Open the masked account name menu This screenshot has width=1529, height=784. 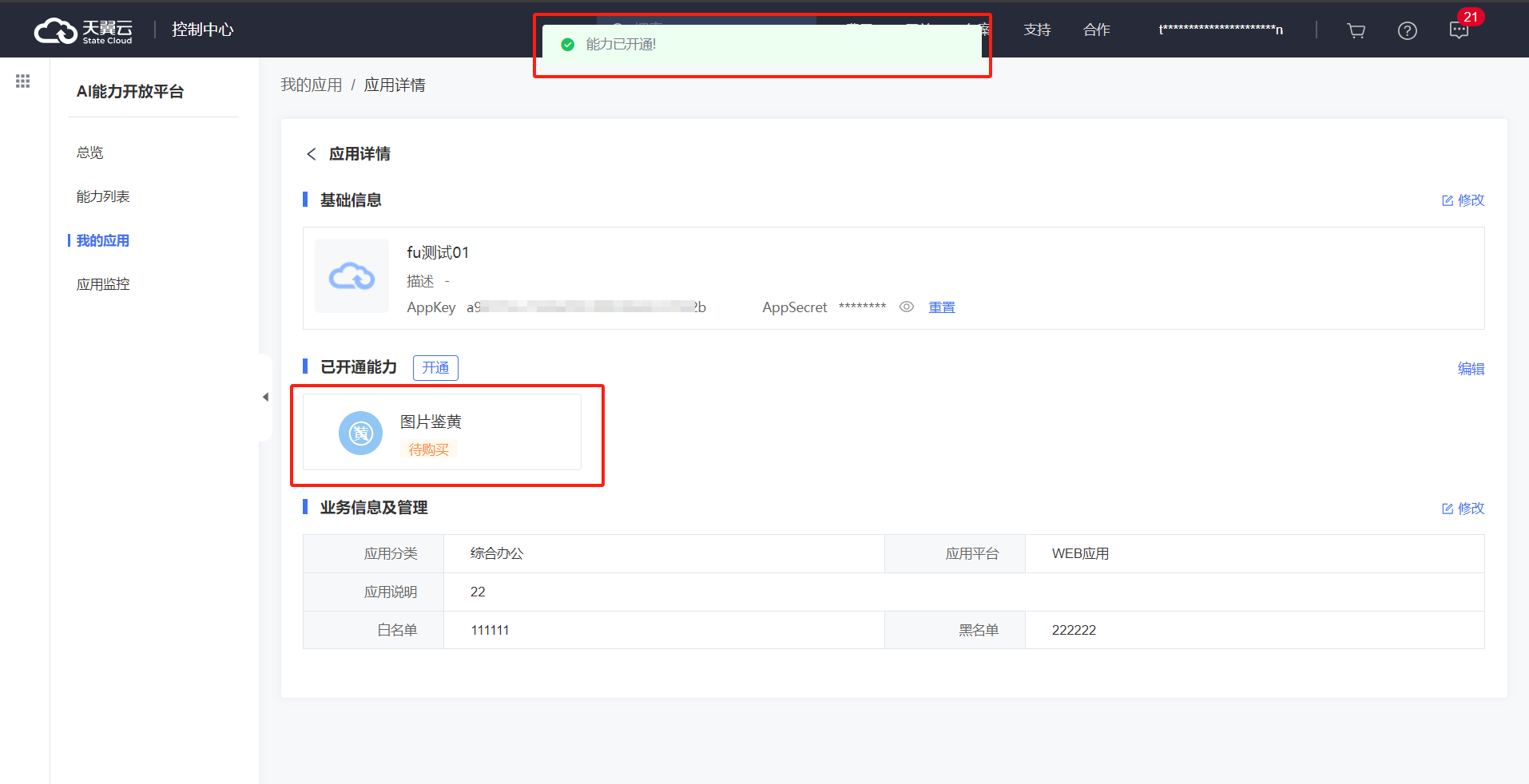(x=1221, y=30)
